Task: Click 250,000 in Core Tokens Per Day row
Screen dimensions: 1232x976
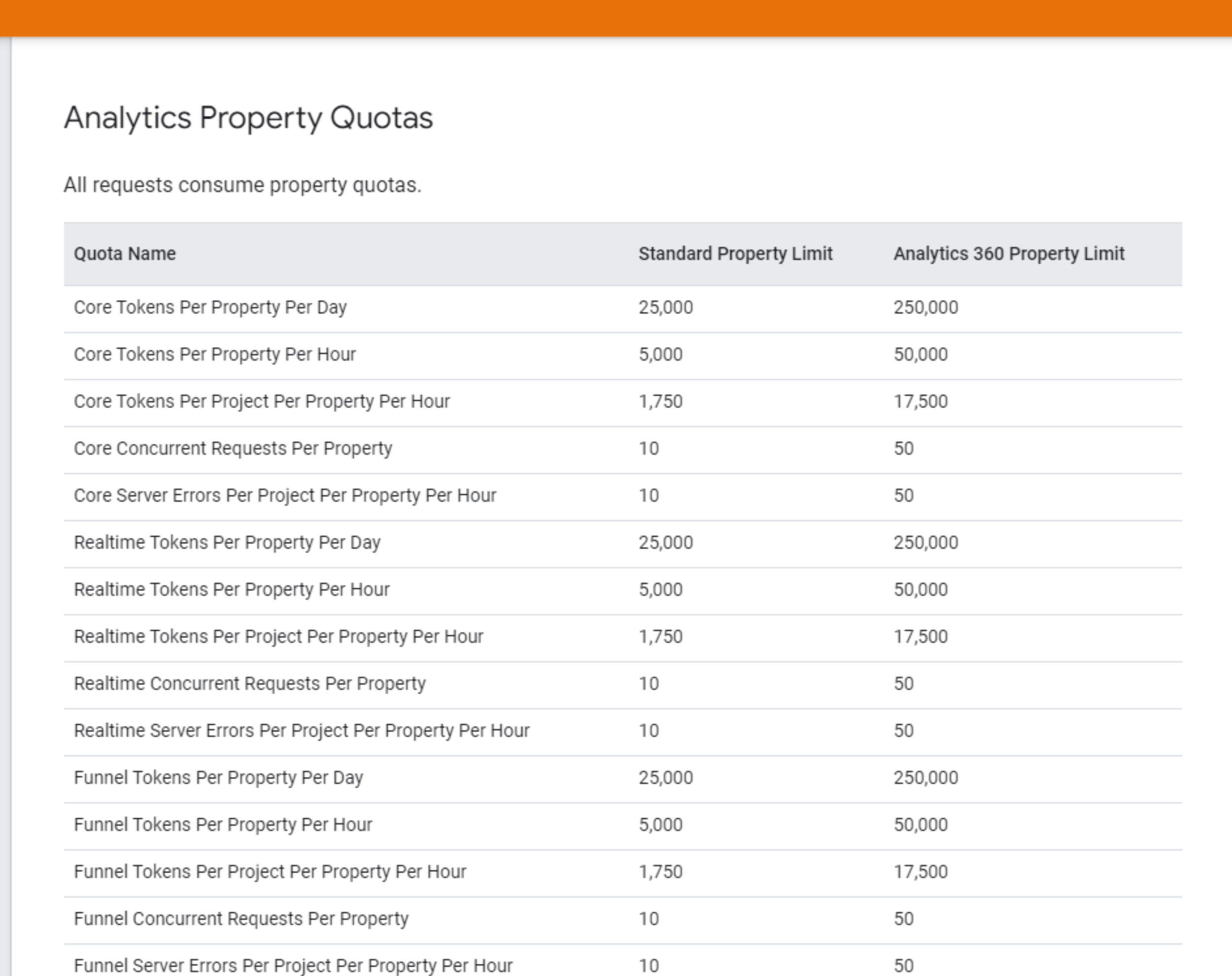Action: 926,308
